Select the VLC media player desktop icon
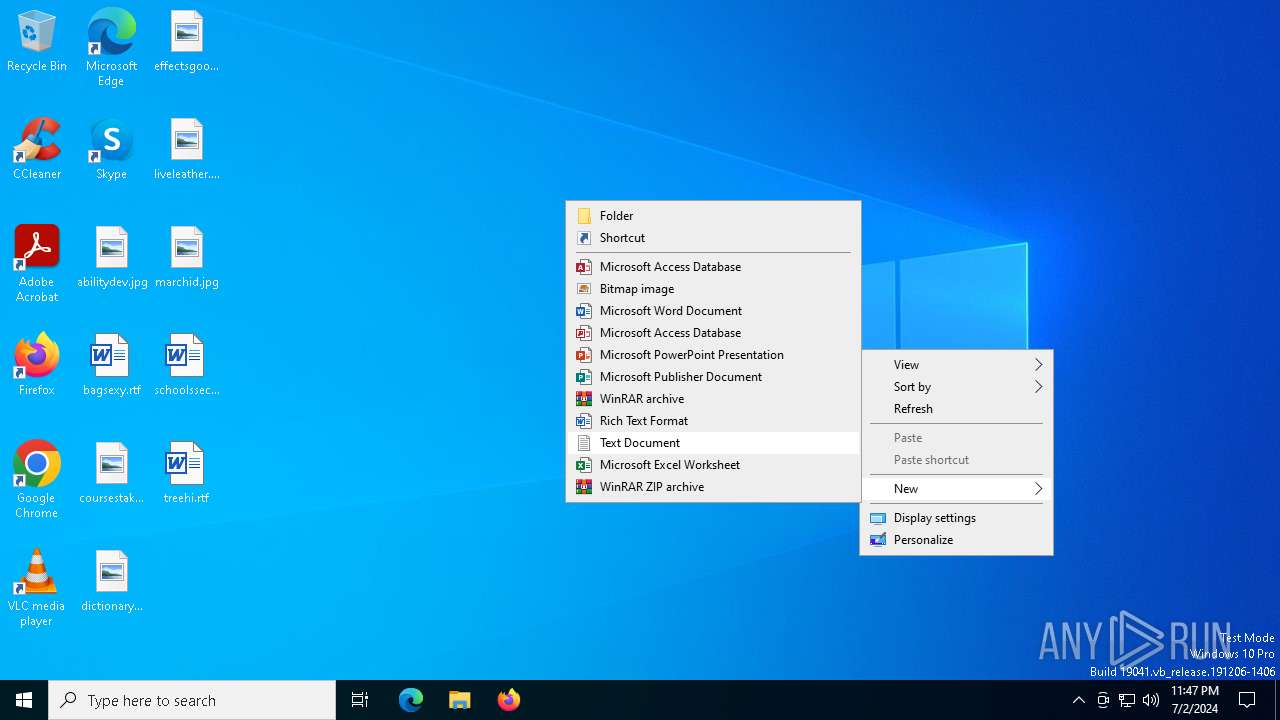Screen dimensions: 1280x720 (37, 588)
